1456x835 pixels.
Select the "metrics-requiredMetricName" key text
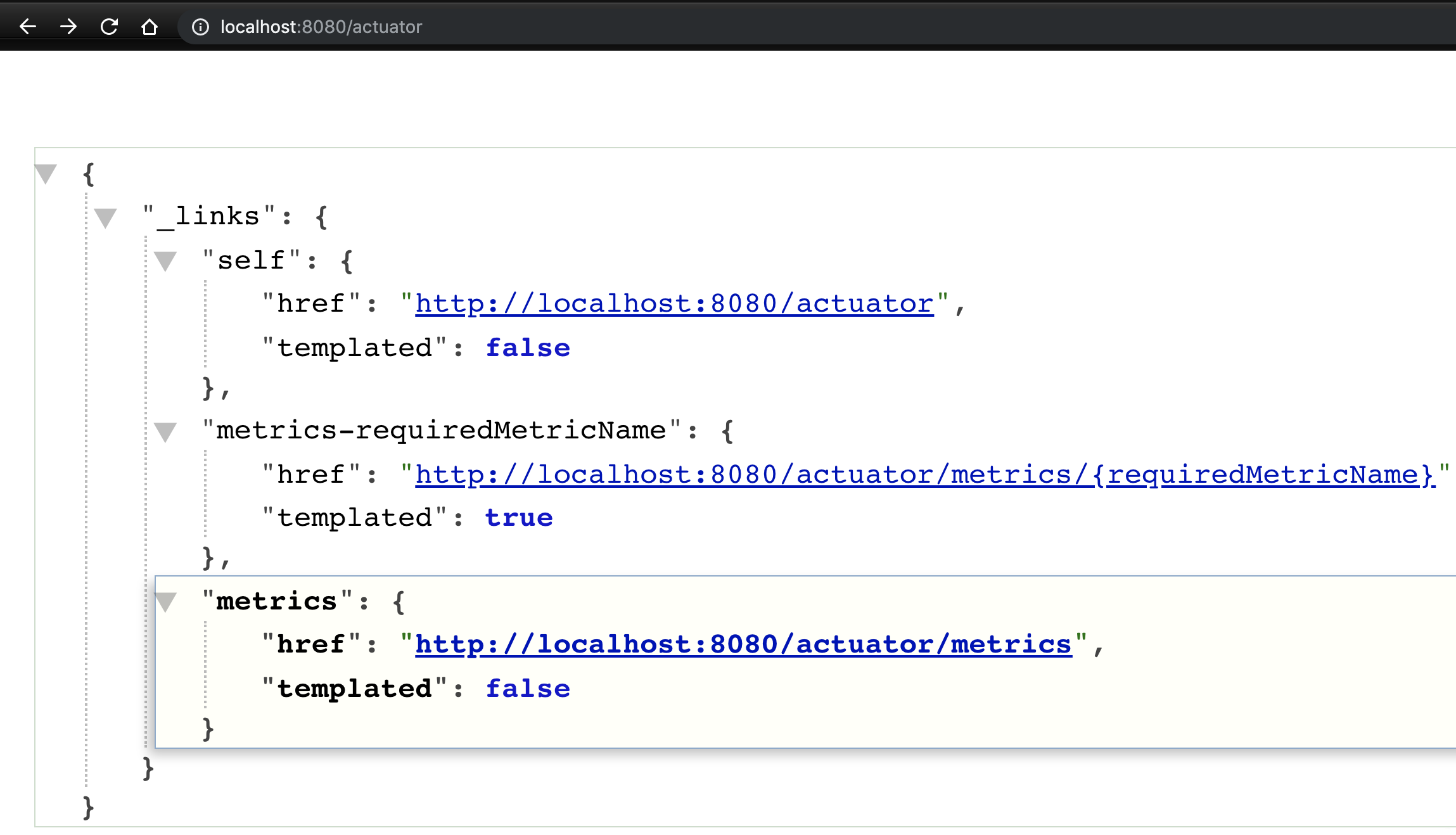coord(442,431)
